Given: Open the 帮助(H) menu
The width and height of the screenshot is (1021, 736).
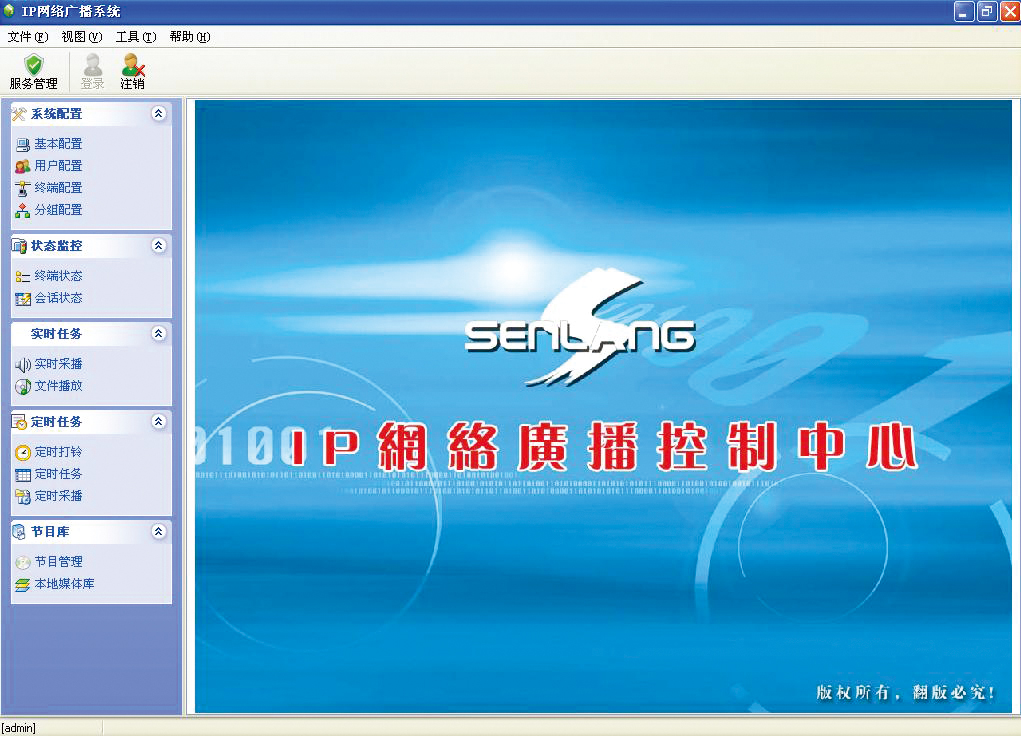Looking at the screenshot, I should [190, 37].
